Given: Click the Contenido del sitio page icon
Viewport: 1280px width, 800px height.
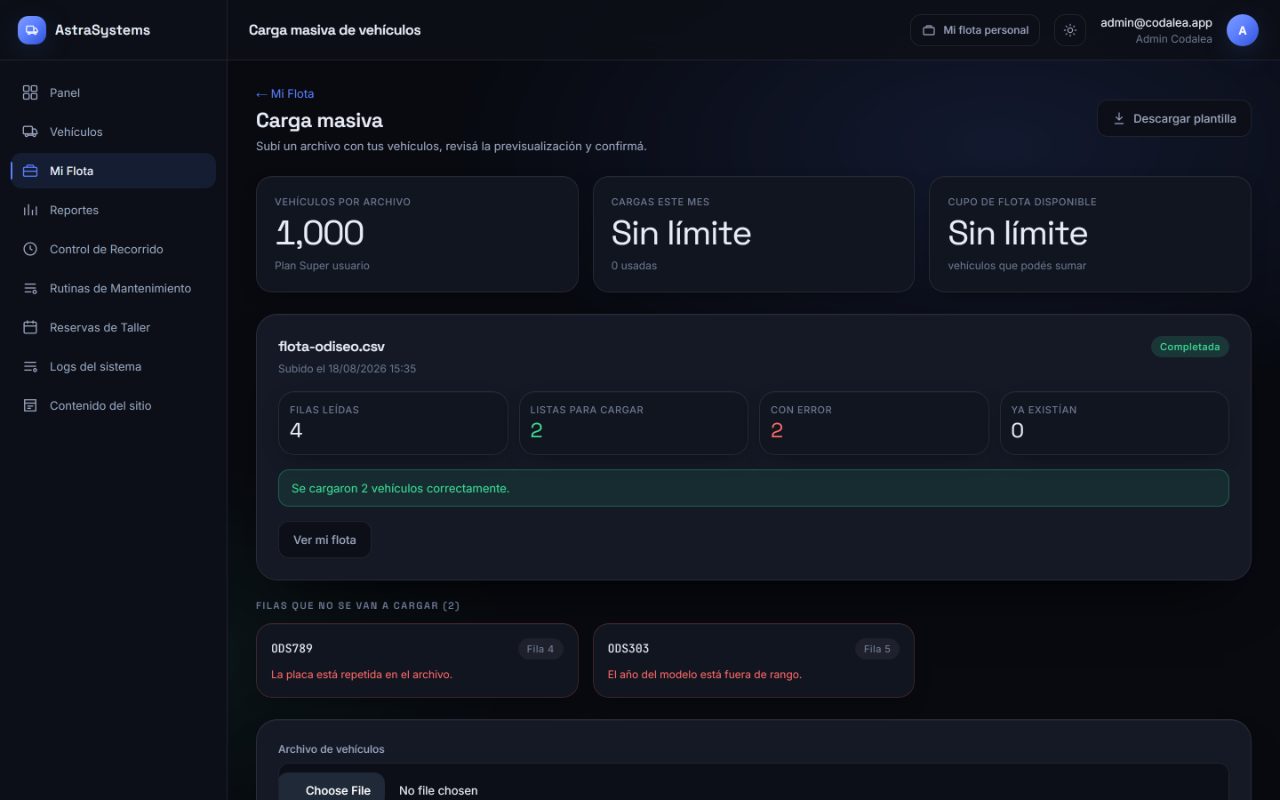Looking at the screenshot, I should pos(30,405).
